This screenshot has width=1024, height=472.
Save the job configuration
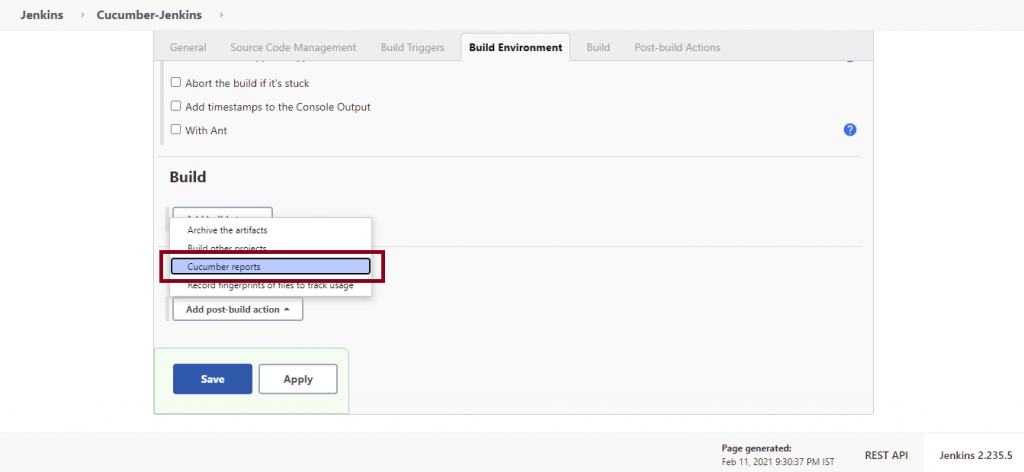(x=212, y=379)
